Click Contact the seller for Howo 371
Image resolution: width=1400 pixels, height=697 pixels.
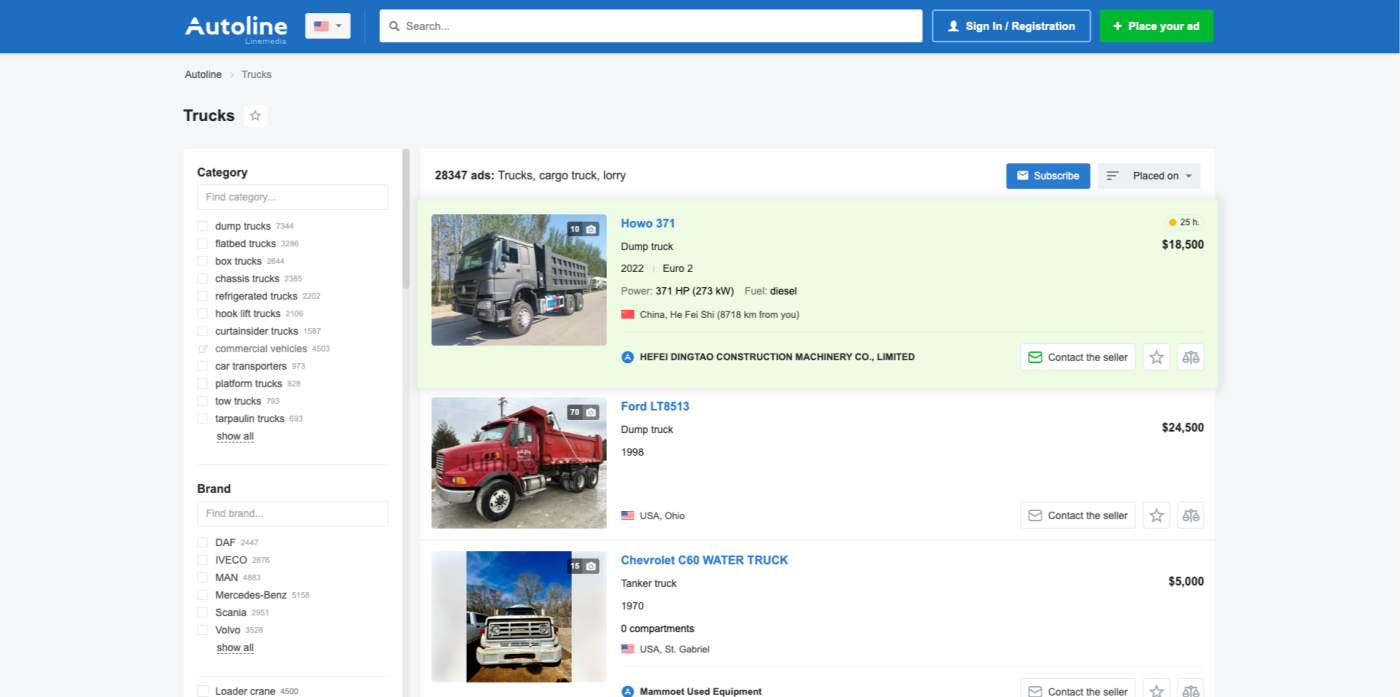pyautogui.click(x=1078, y=357)
